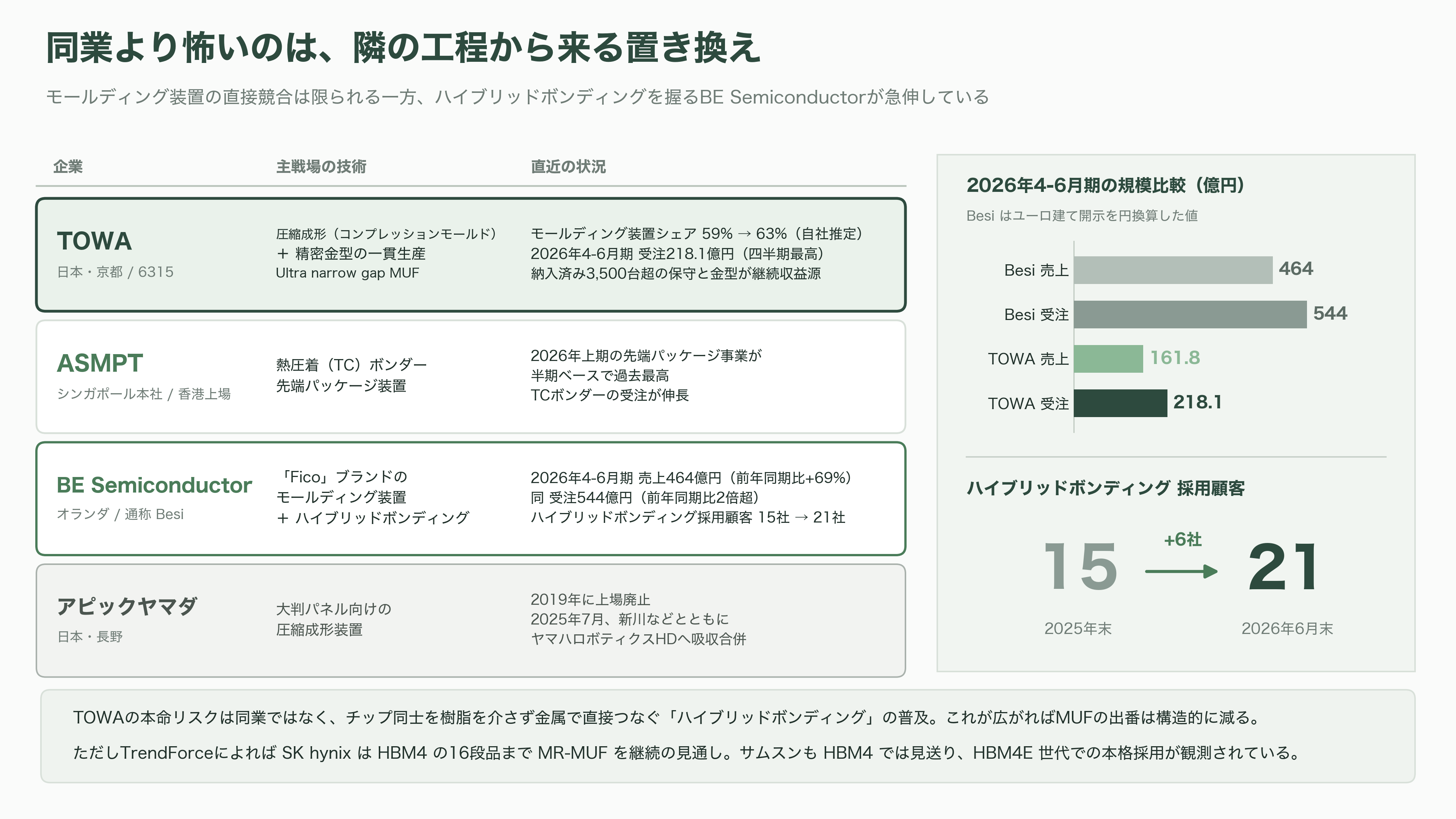Click the 直近の状況 column header
The height and width of the screenshot is (819, 1456).
pos(568,167)
